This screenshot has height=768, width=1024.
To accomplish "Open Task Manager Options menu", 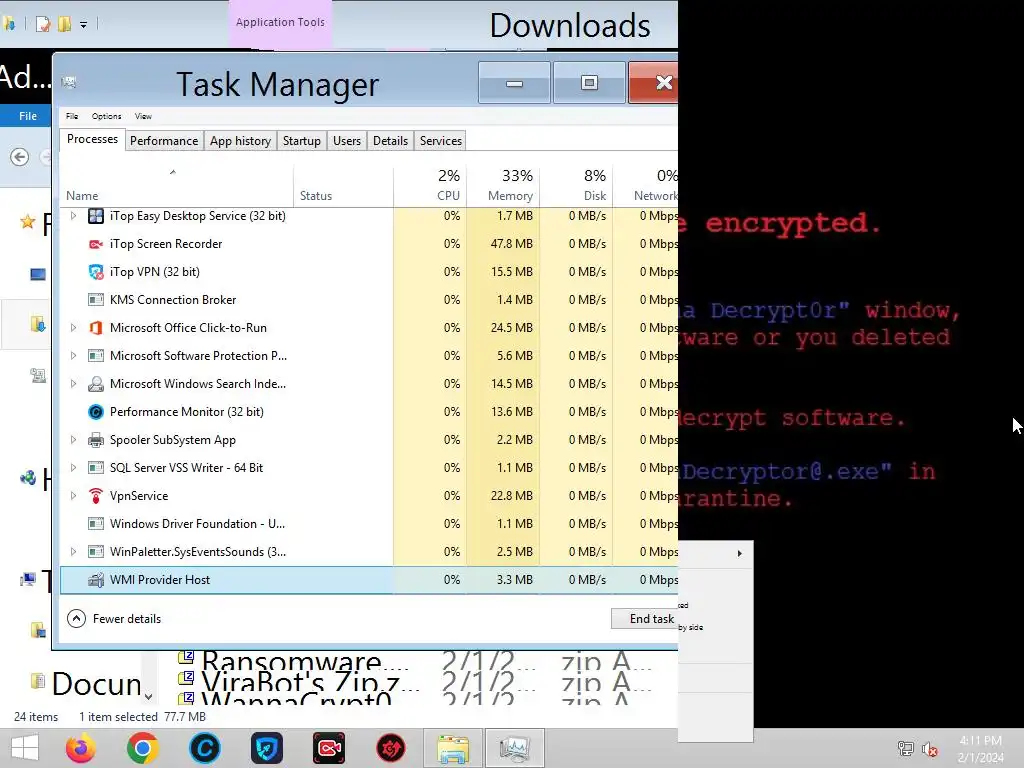I will pyautogui.click(x=106, y=116).
